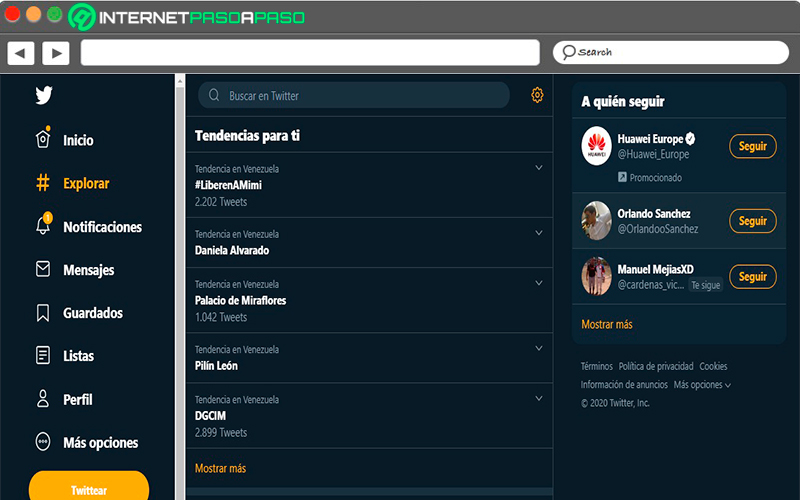800x500 pixels.
Task: Open the Guardados bookmark icon
Action: 43,313
